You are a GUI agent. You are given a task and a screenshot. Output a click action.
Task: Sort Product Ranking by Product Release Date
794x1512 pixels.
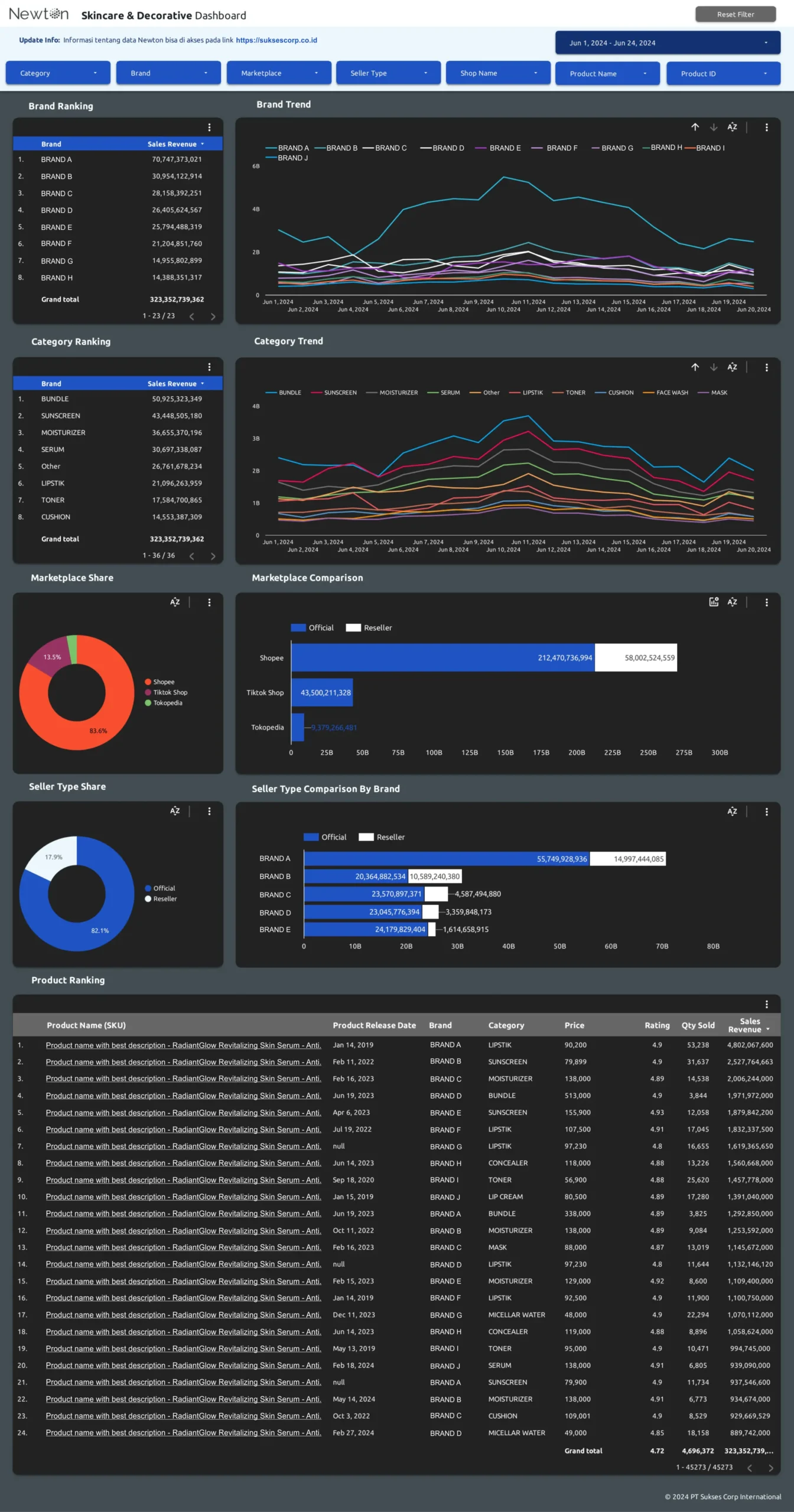374,1025
